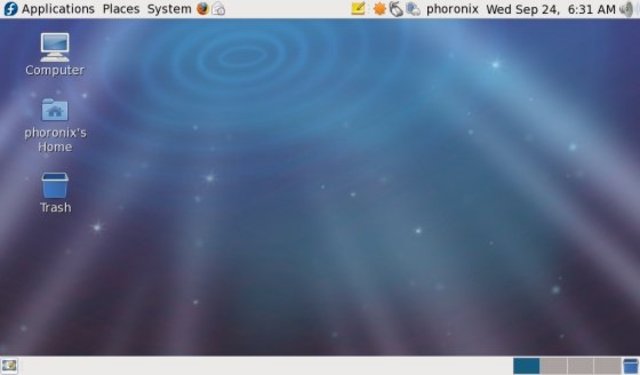
Task: Switch to the fourth workspace
Action: point(607,366)
